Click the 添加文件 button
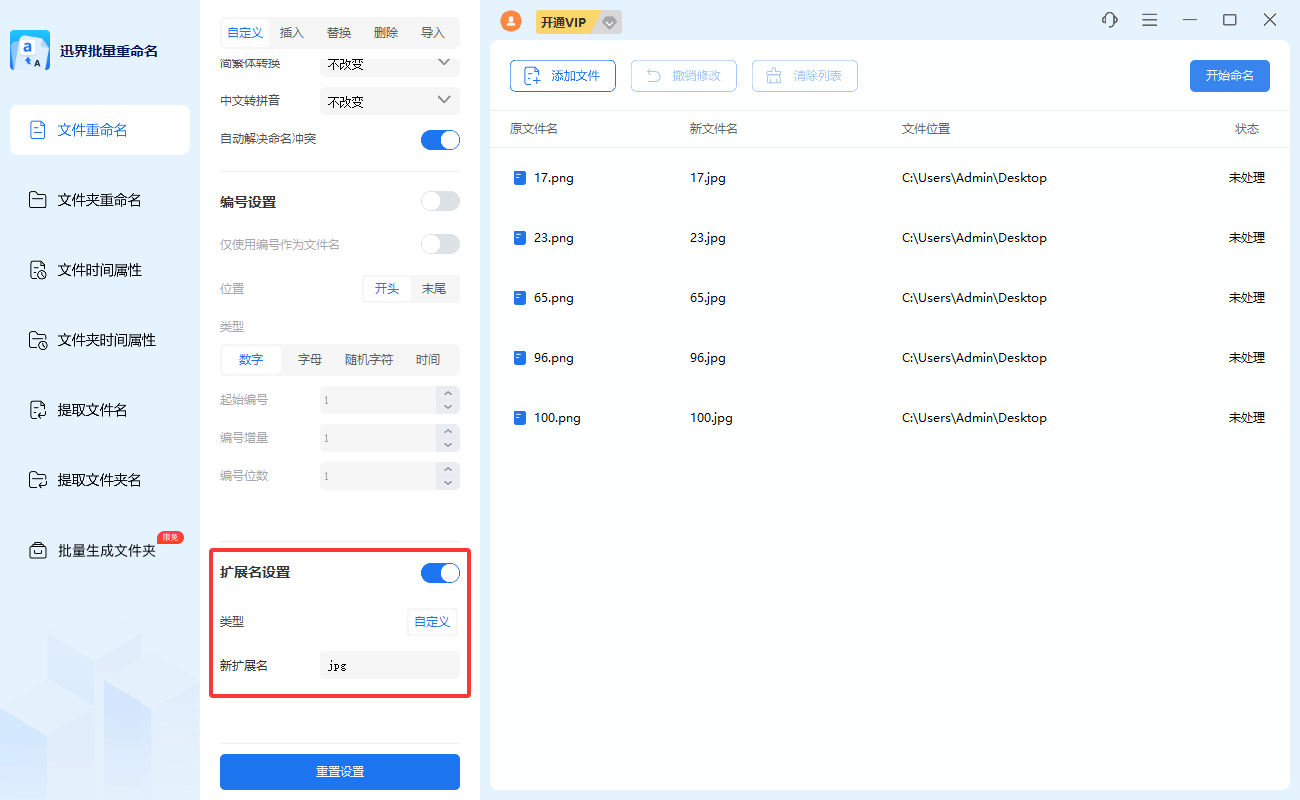The height and width of the screenshot is (800, 1300). [x=562, y=76]
